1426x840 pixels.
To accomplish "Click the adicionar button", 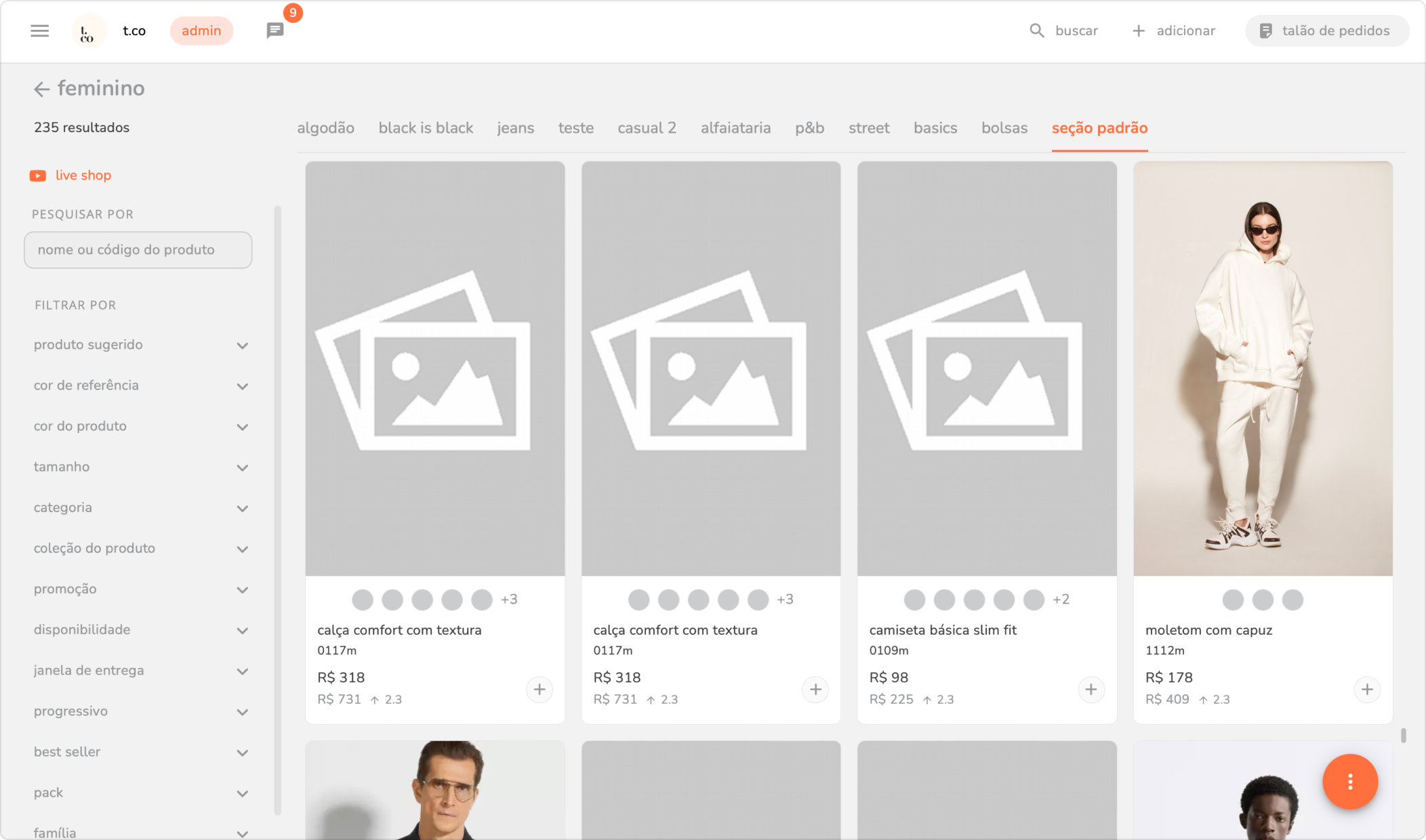I will coord(1174,30).
